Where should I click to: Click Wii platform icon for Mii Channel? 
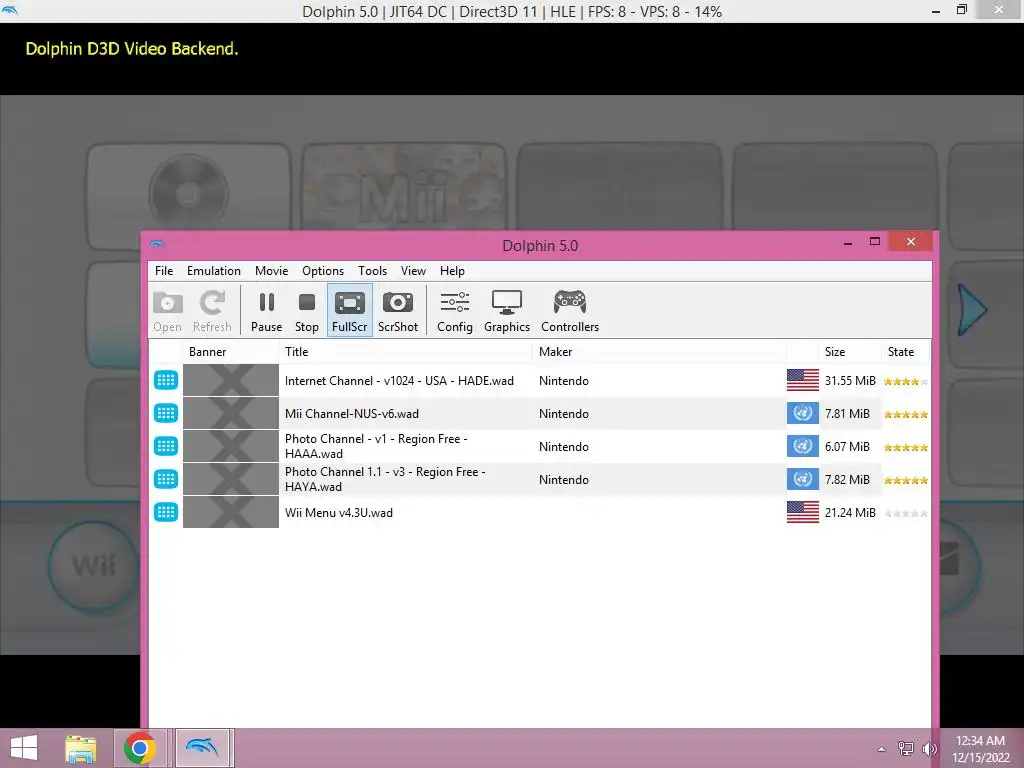tap(166, 413)
